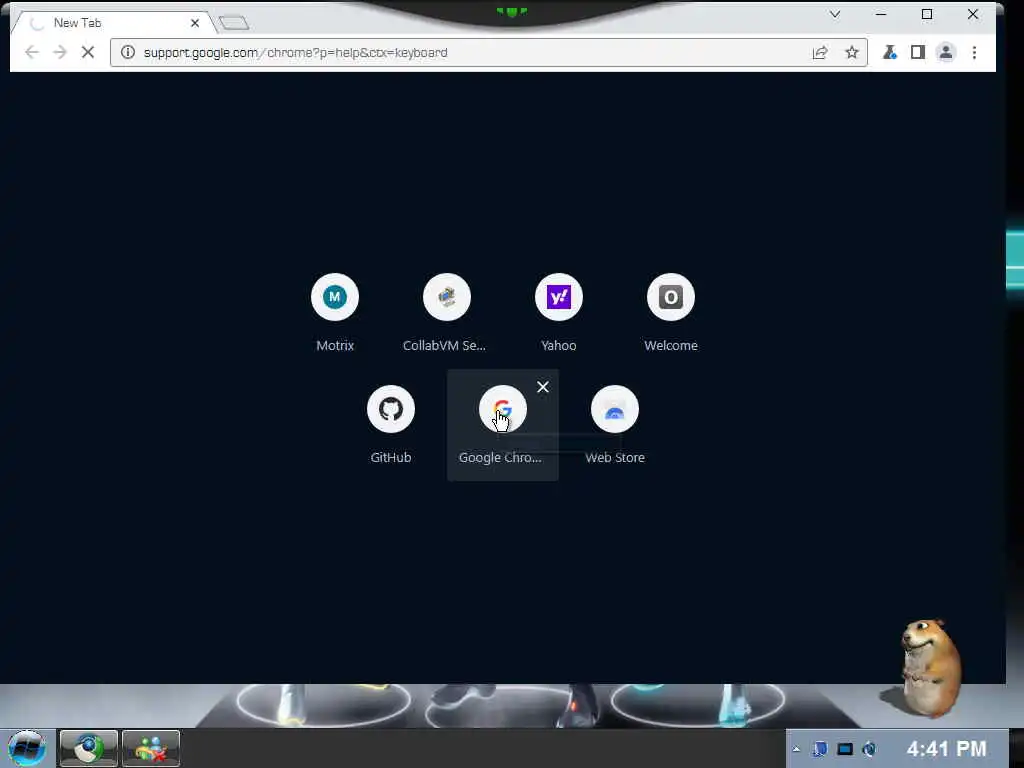1024x768 pixels.
Task: Open the GitHub shortcut tile
Action: [x=391, y=425]
